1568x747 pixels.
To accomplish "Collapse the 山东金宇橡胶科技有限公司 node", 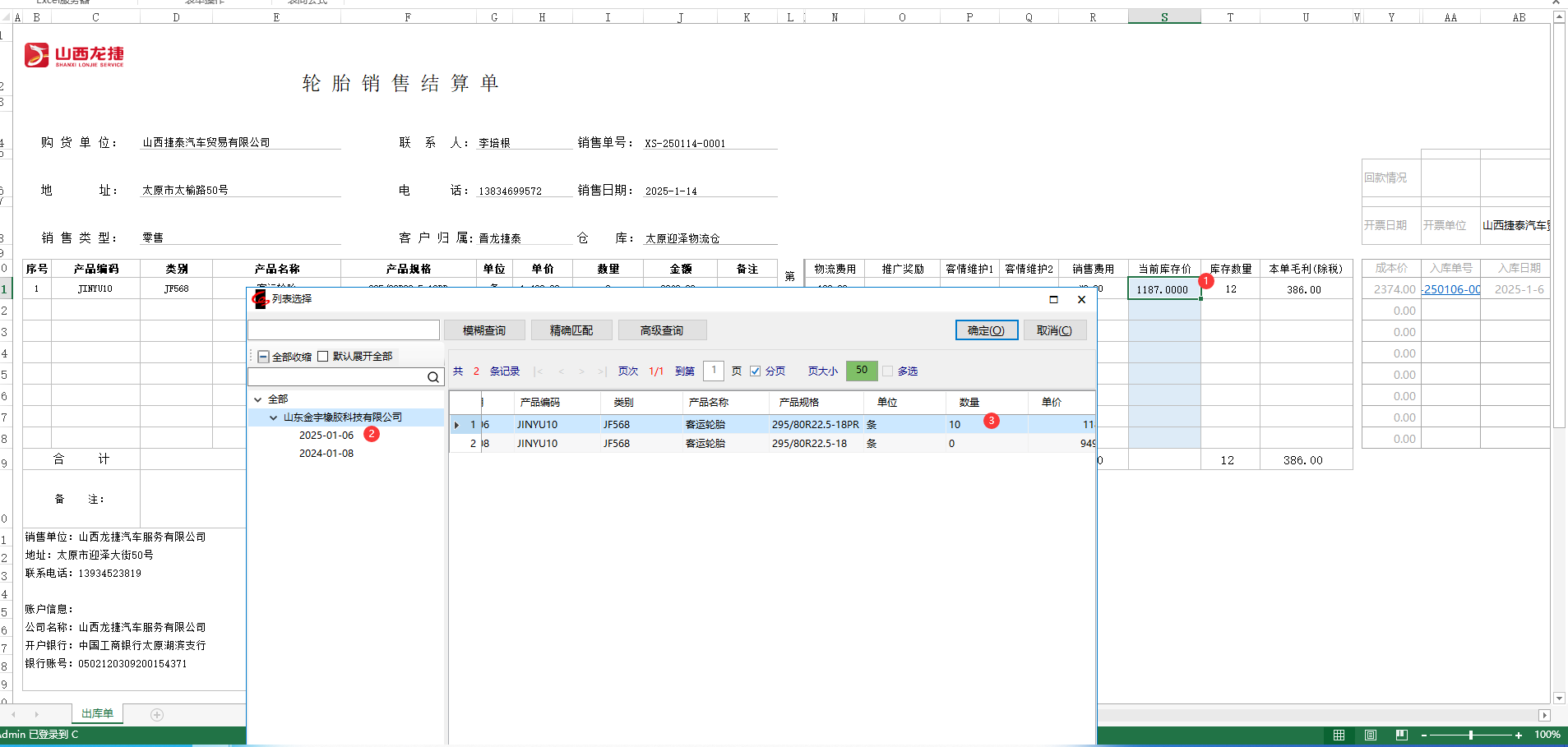I will click(x=274, y=417).
